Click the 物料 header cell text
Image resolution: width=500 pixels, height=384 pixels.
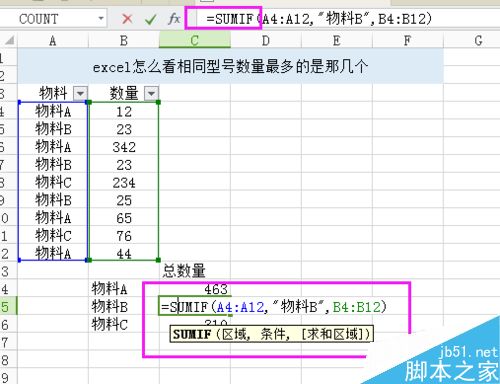(x=53, y=93)
